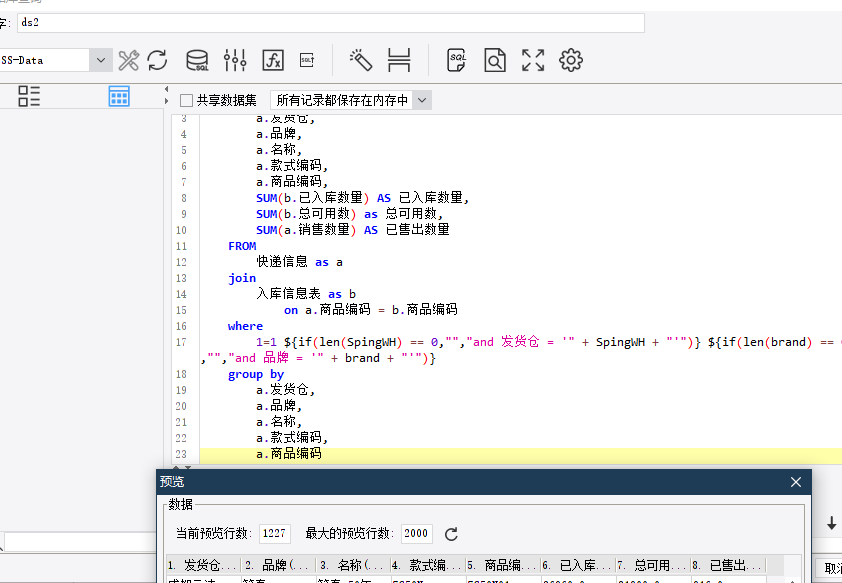Click the fx formula icon
Screen dimensions: 842x583
[273, 60]
